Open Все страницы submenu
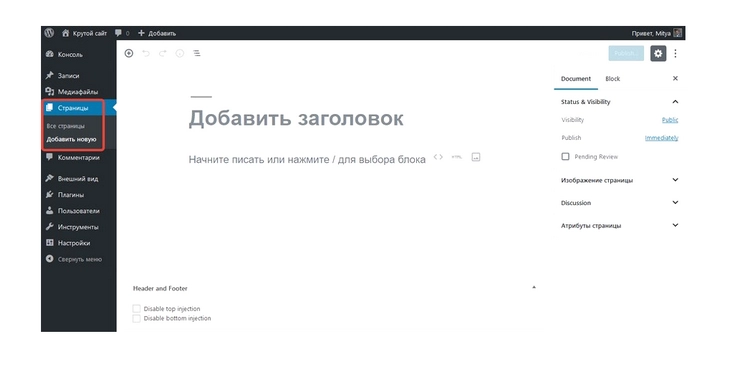 click(66, 126)
